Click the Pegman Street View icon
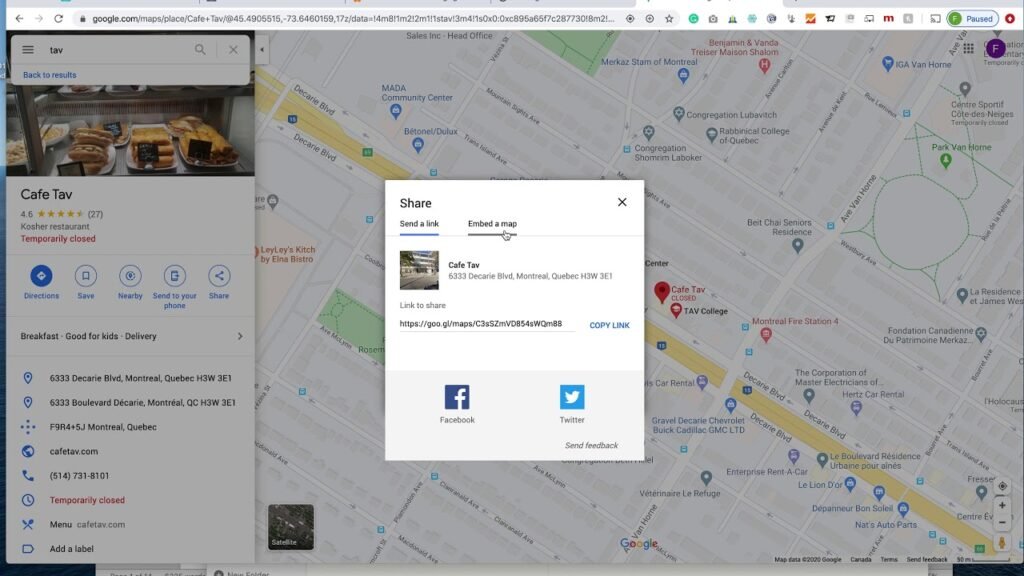 click(1002, 543)
